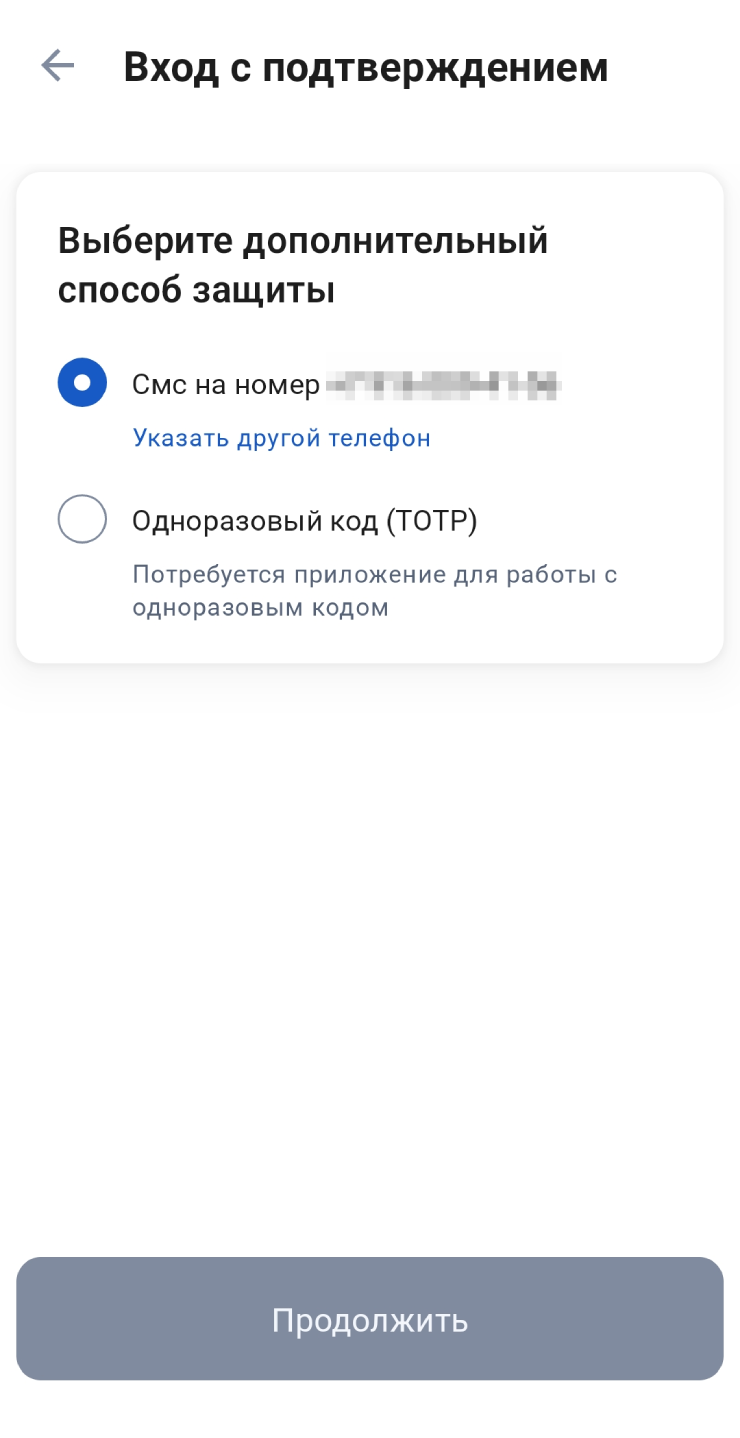Return to the previous screen via header arrow
This screenshot has height=1438, width=740.
58,66
